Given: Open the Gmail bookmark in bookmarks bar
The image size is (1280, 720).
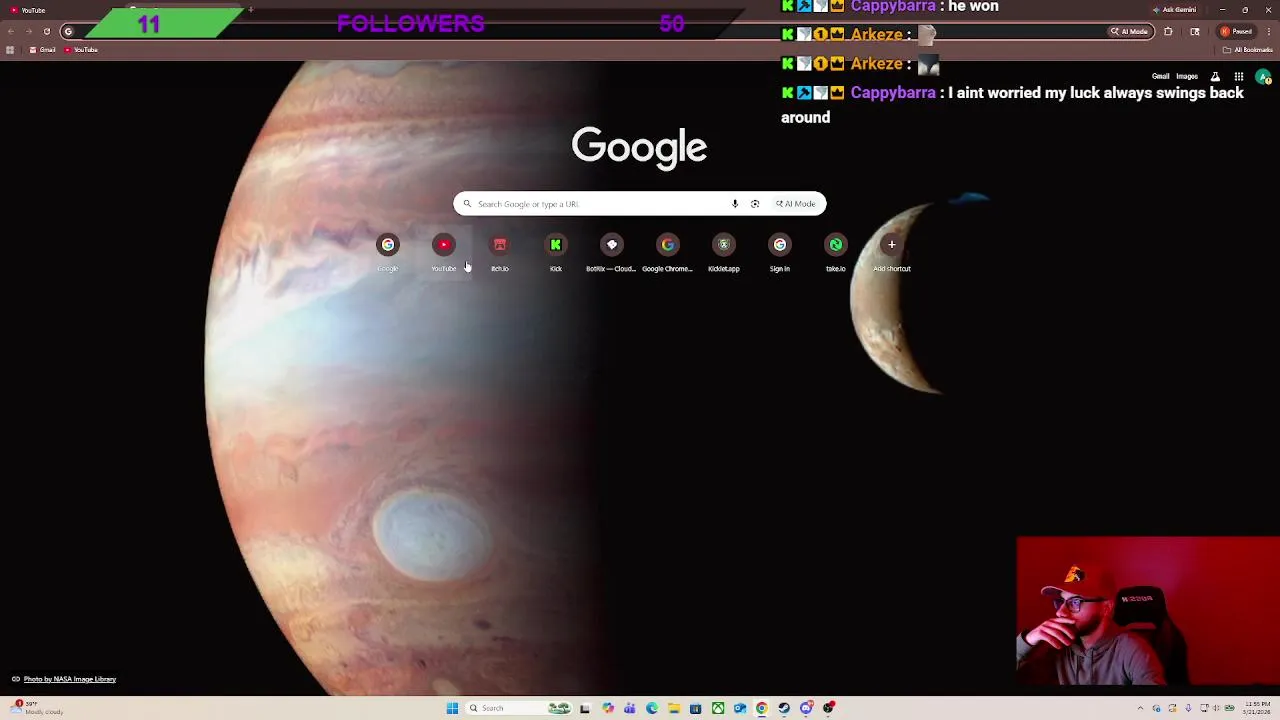Looking at the screenshot, I should point(43,50).
